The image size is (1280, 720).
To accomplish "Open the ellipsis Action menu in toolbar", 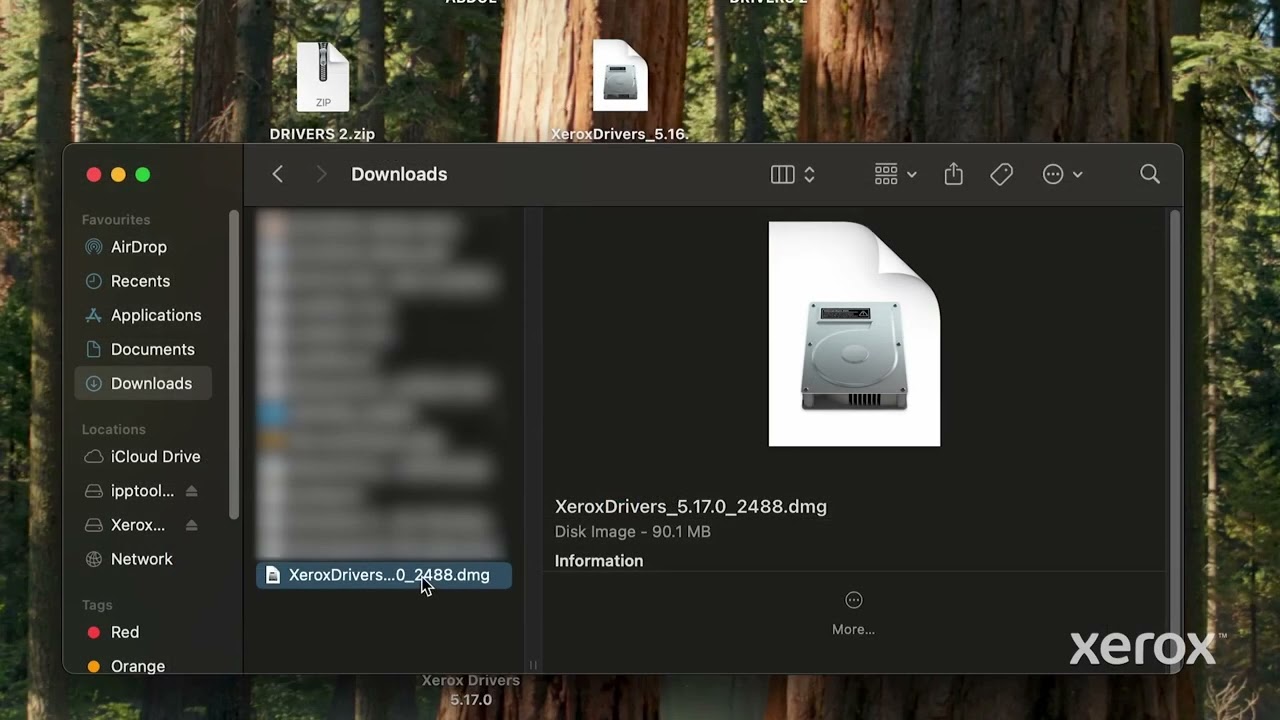I will point(1062,175).
